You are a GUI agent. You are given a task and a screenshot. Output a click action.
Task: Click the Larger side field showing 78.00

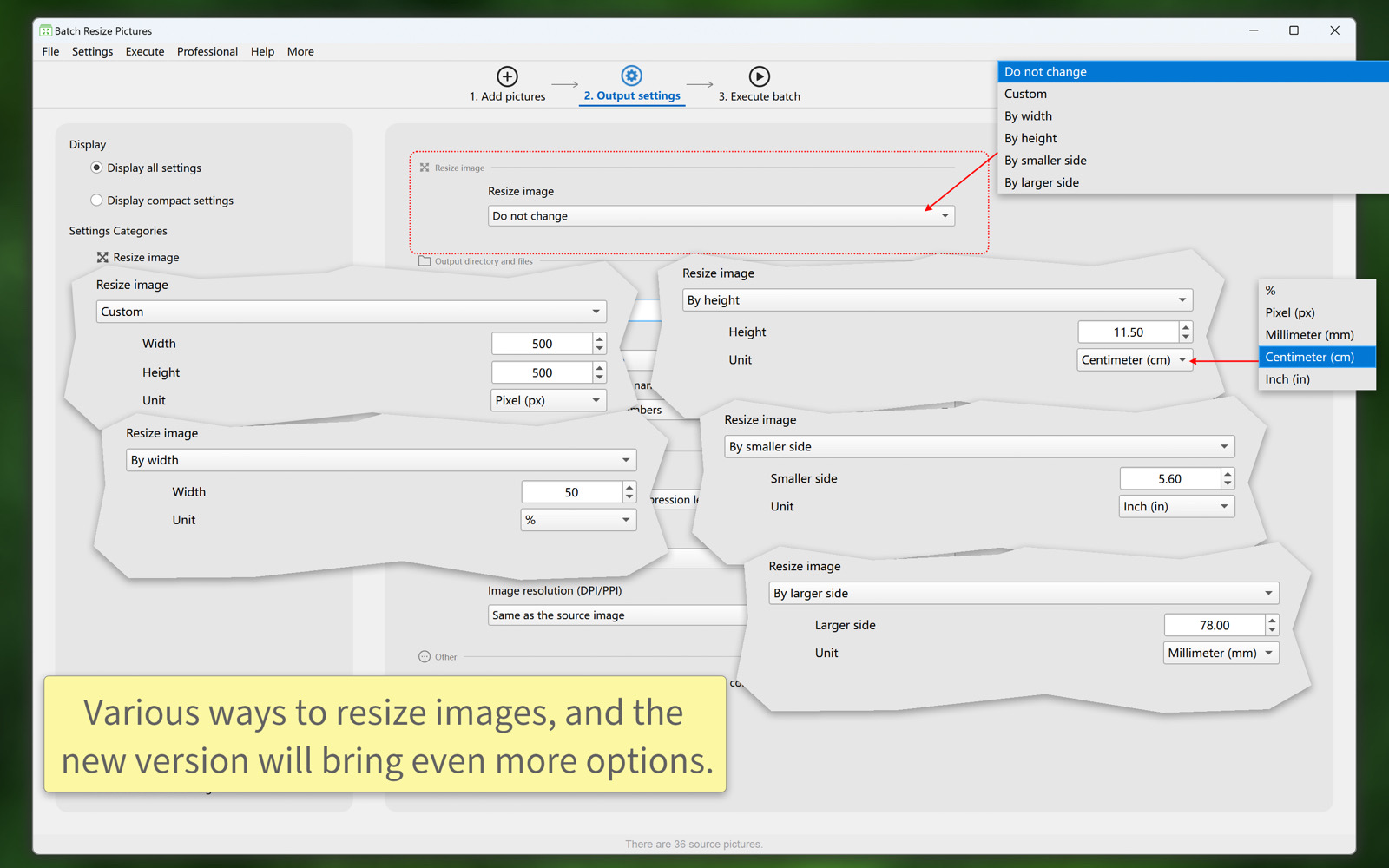1215,625
